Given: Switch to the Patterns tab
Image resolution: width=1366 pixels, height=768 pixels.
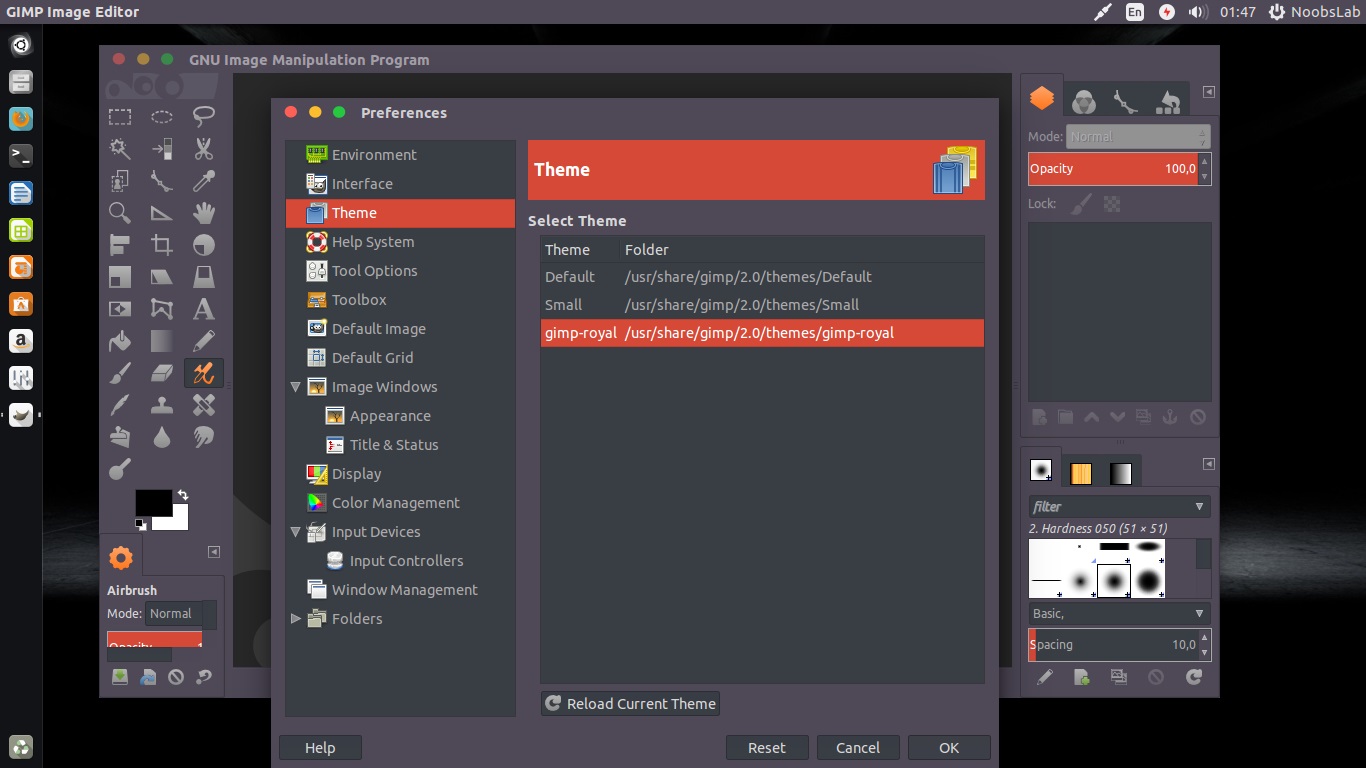Looking at the screenshot, I should (x=1081, y=473).
